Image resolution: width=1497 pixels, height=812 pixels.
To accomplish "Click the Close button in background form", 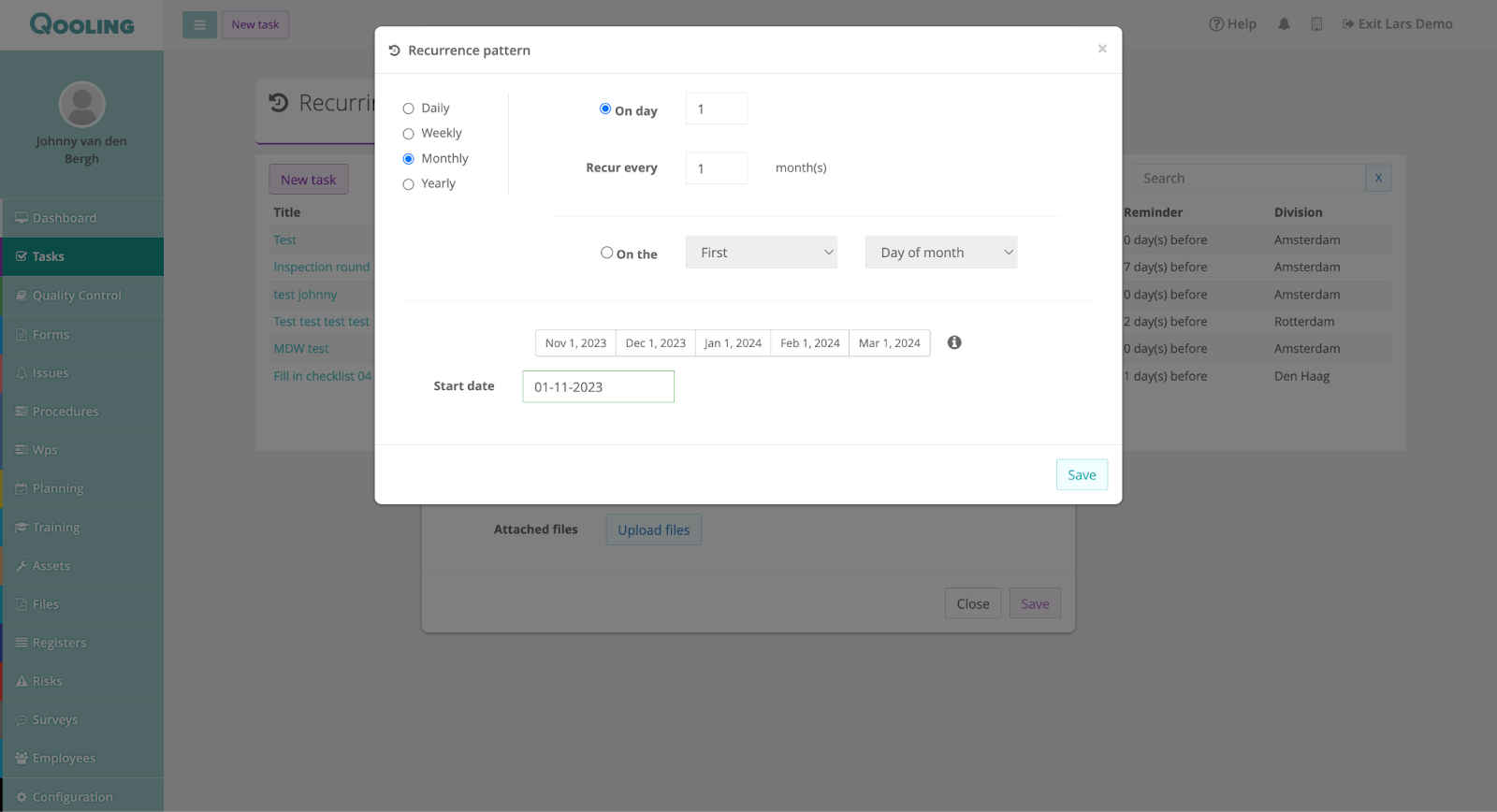I will click(x=973, y=603).
